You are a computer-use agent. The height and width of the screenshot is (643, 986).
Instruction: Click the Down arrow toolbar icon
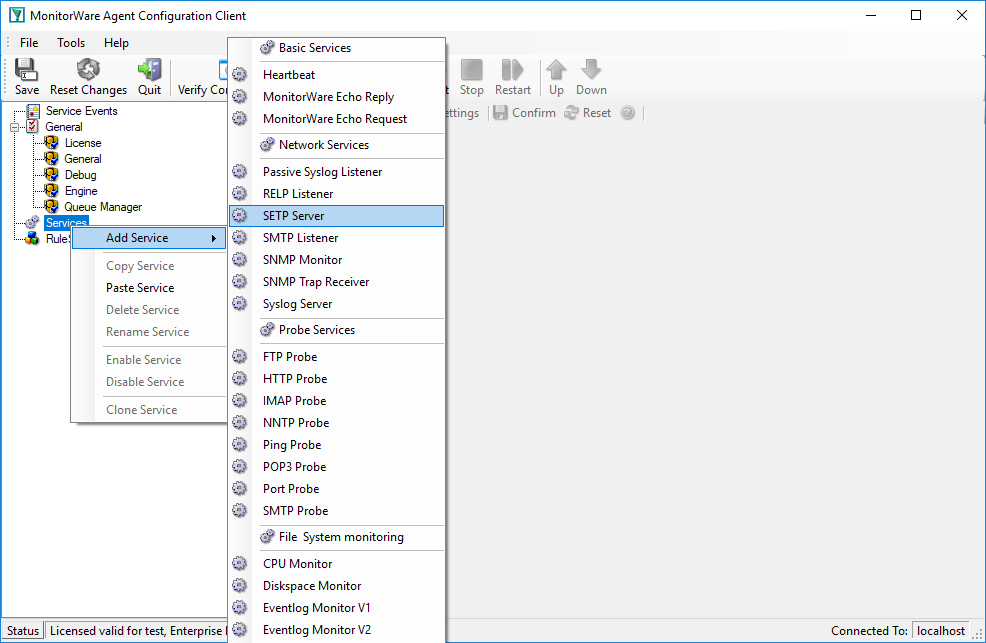point(591,69)
